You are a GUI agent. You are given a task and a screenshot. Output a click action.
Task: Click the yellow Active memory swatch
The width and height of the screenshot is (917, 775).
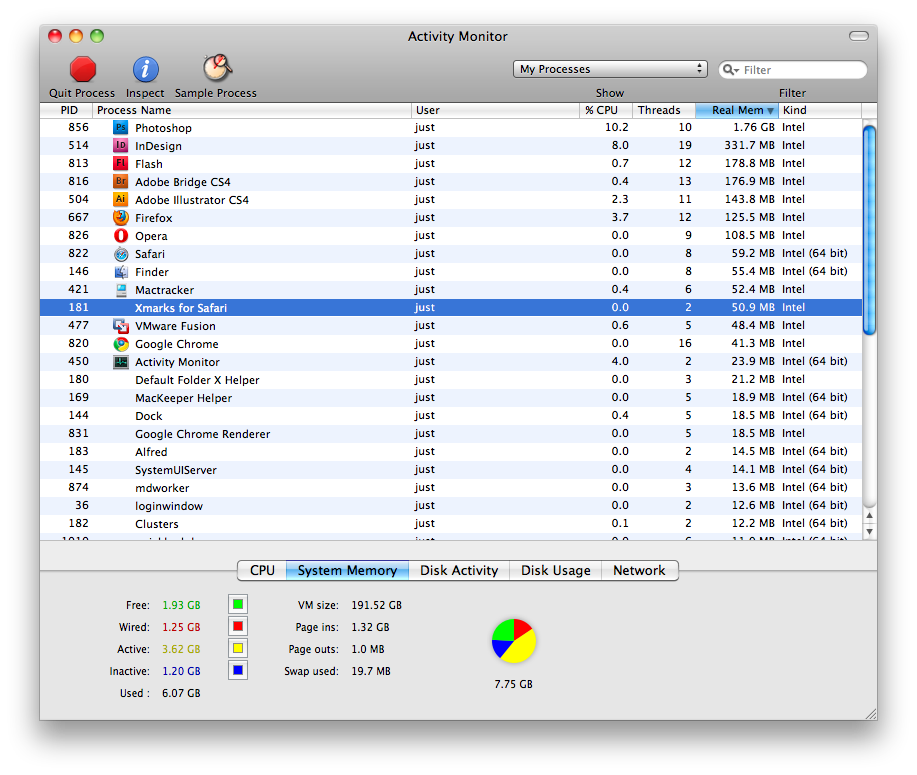pyautogui.click(x=238, y=648)
